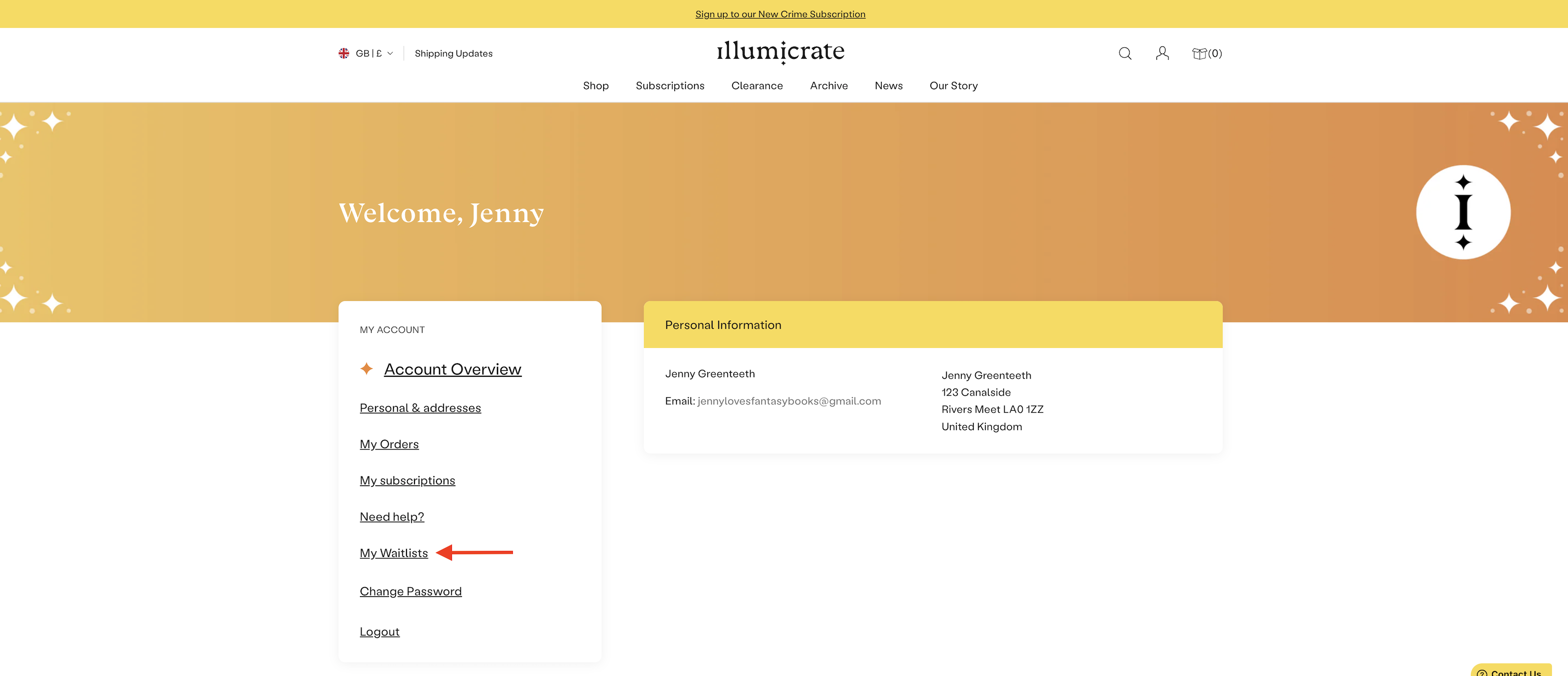Go to My Waitlists
Viewport: 1568px width, 676px height.
394,553
